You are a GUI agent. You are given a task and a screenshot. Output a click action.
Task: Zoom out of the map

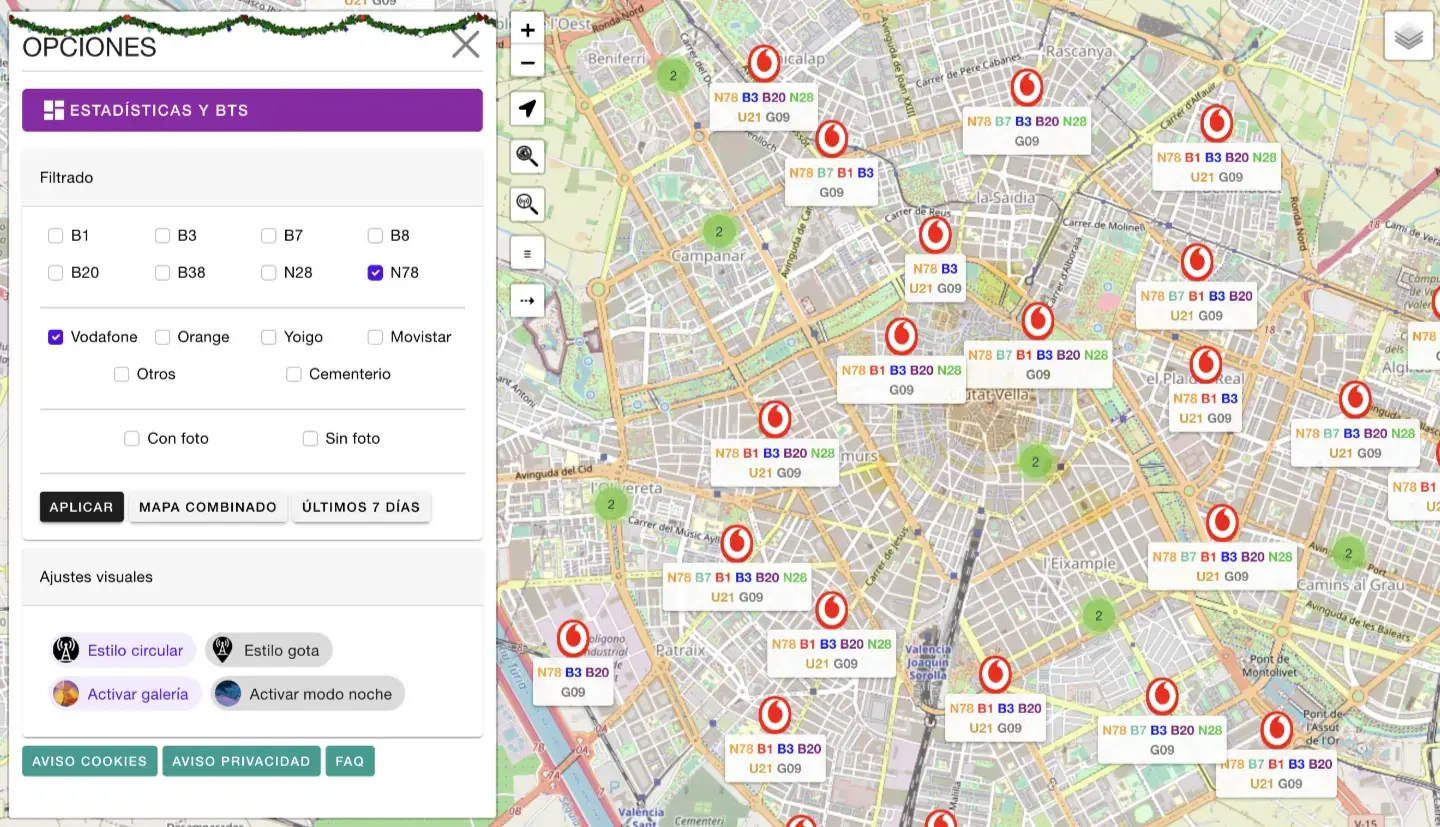point(528,63)
